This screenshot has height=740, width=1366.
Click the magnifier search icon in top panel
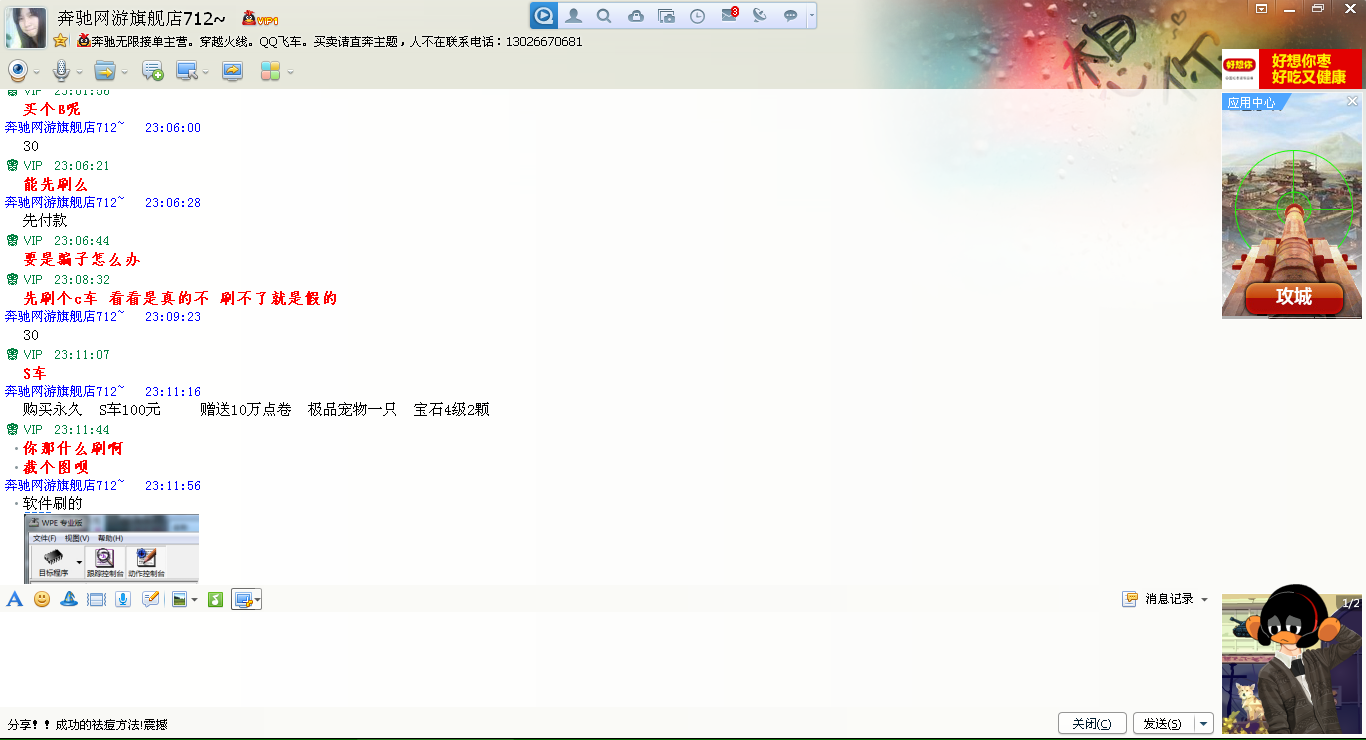point(604,15)
